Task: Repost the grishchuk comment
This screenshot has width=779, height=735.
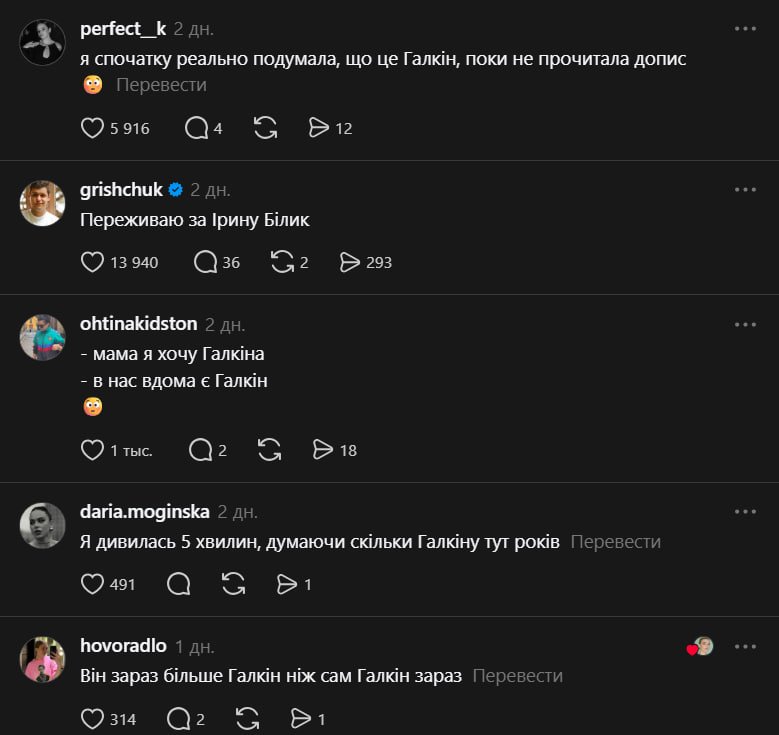Action: 283,262
